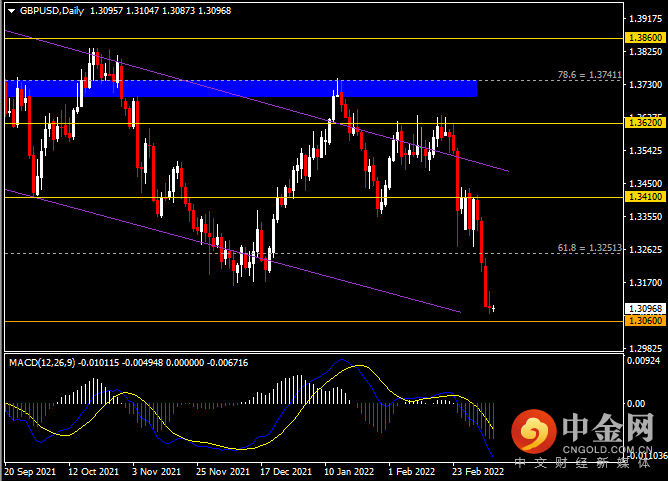
Task: Click the 1.37300 price axis value
Action: pyautogui.click(x=646, y=85)
